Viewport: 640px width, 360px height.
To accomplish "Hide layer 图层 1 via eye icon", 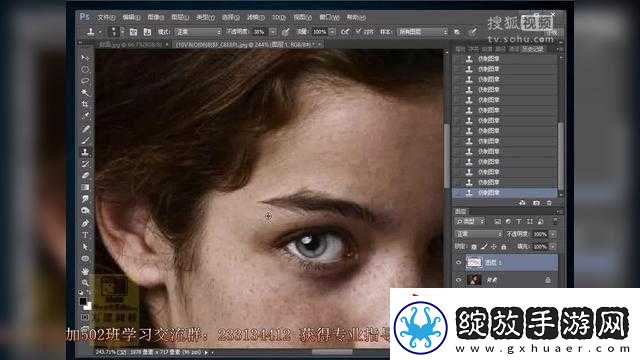I will (x=459, y=262).
